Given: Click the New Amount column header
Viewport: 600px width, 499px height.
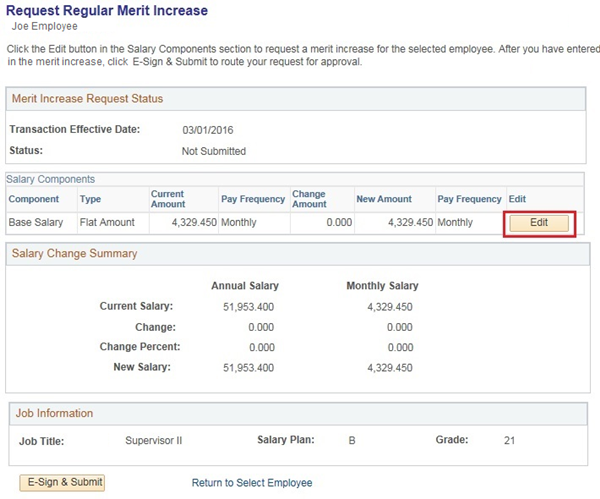Looking at the screenshot, I should tap(383, 200).
